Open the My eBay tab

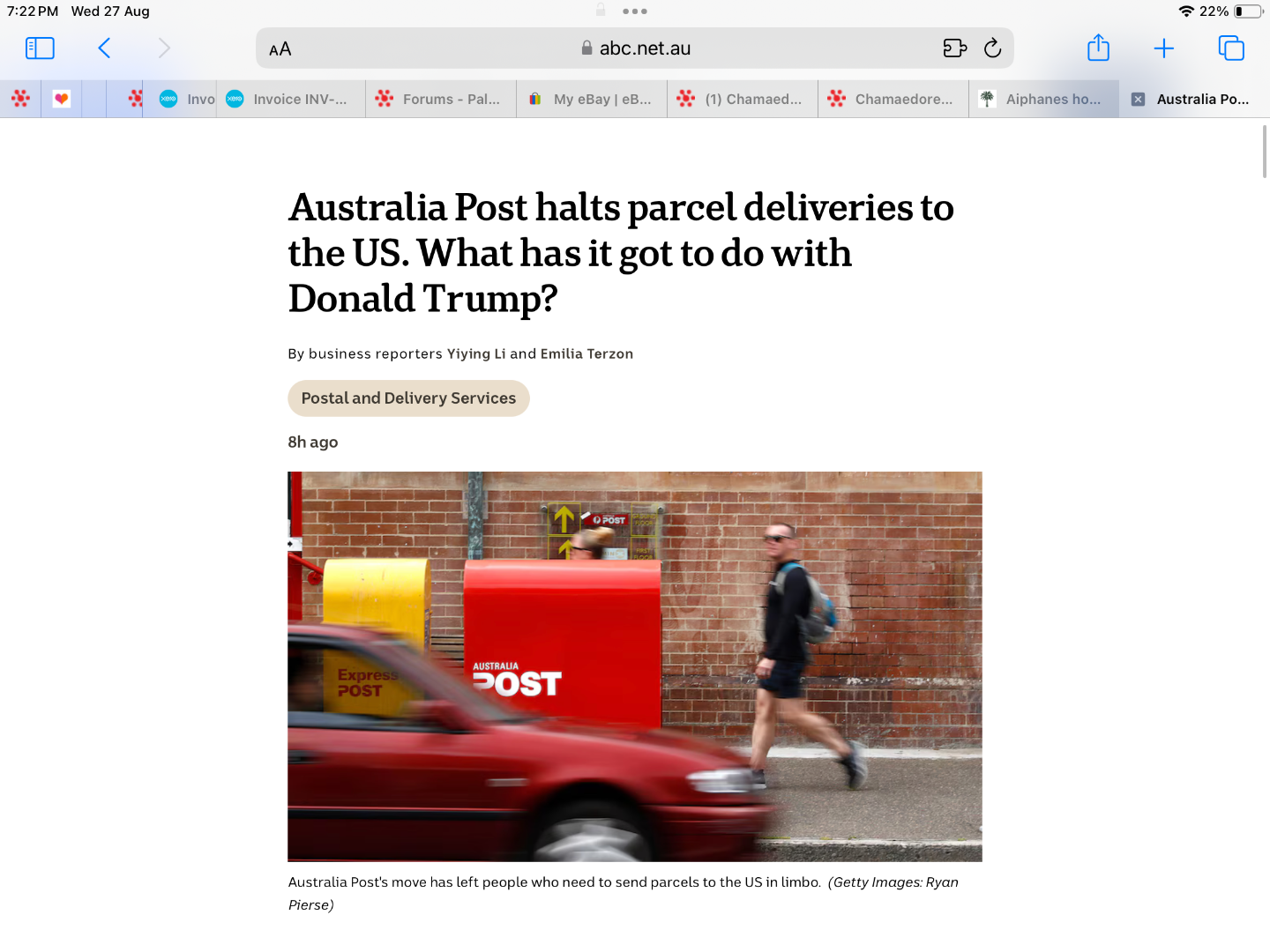[x=592, y=100]
